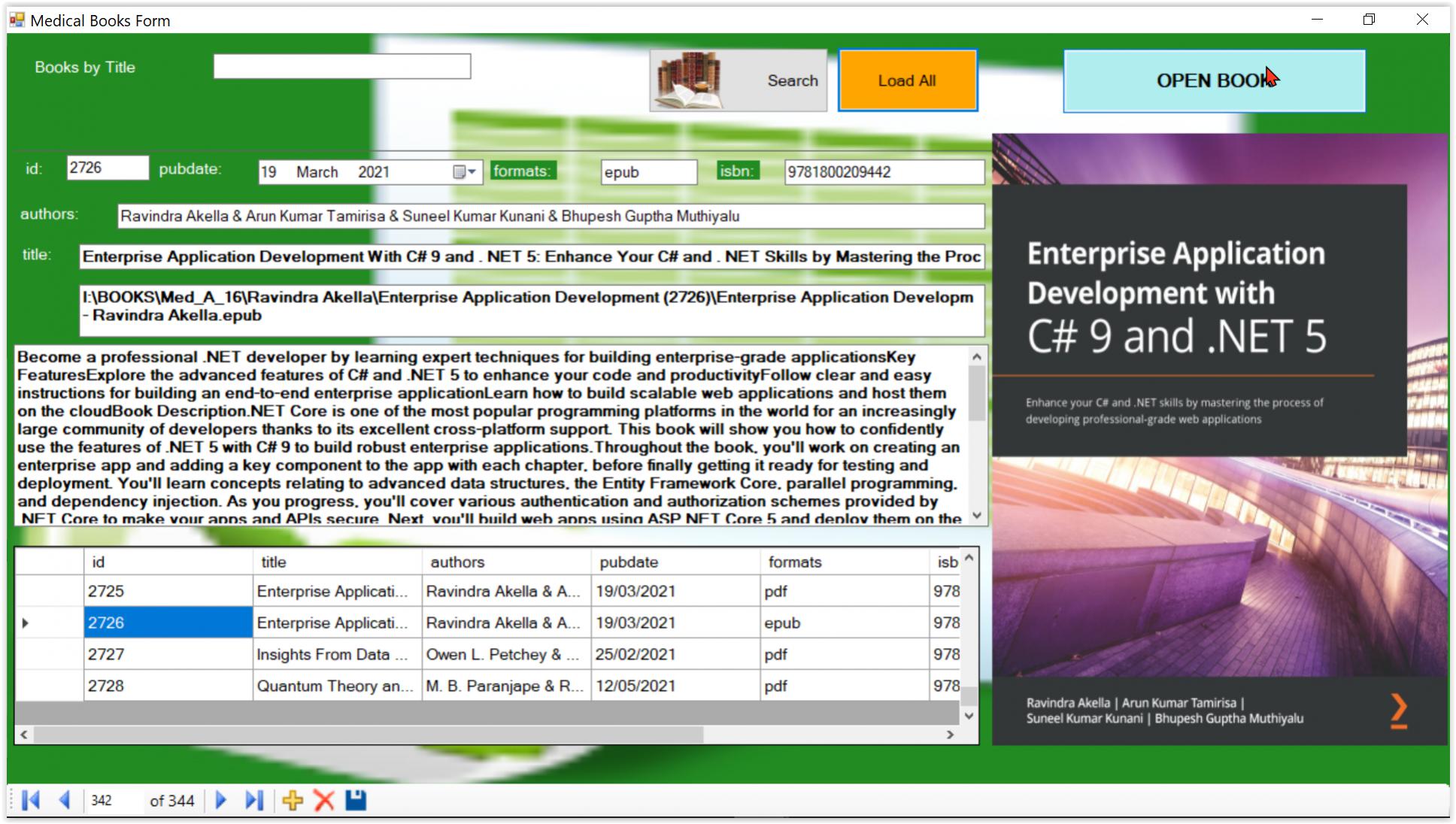Click the title column header
1456x824 pixels.
336,562
